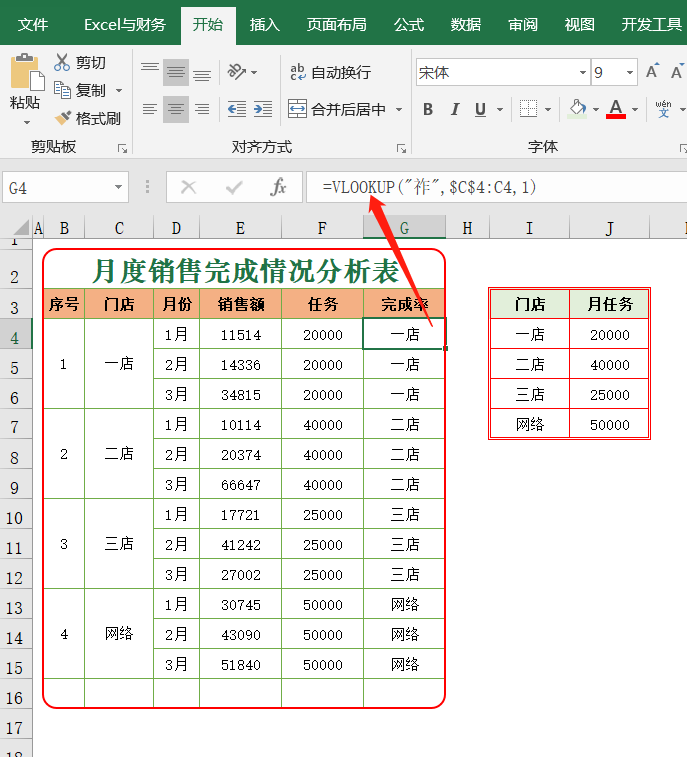
Task: Switch to the Home (开始) tab
Action: pyautogui.click(x=208, y=24)
